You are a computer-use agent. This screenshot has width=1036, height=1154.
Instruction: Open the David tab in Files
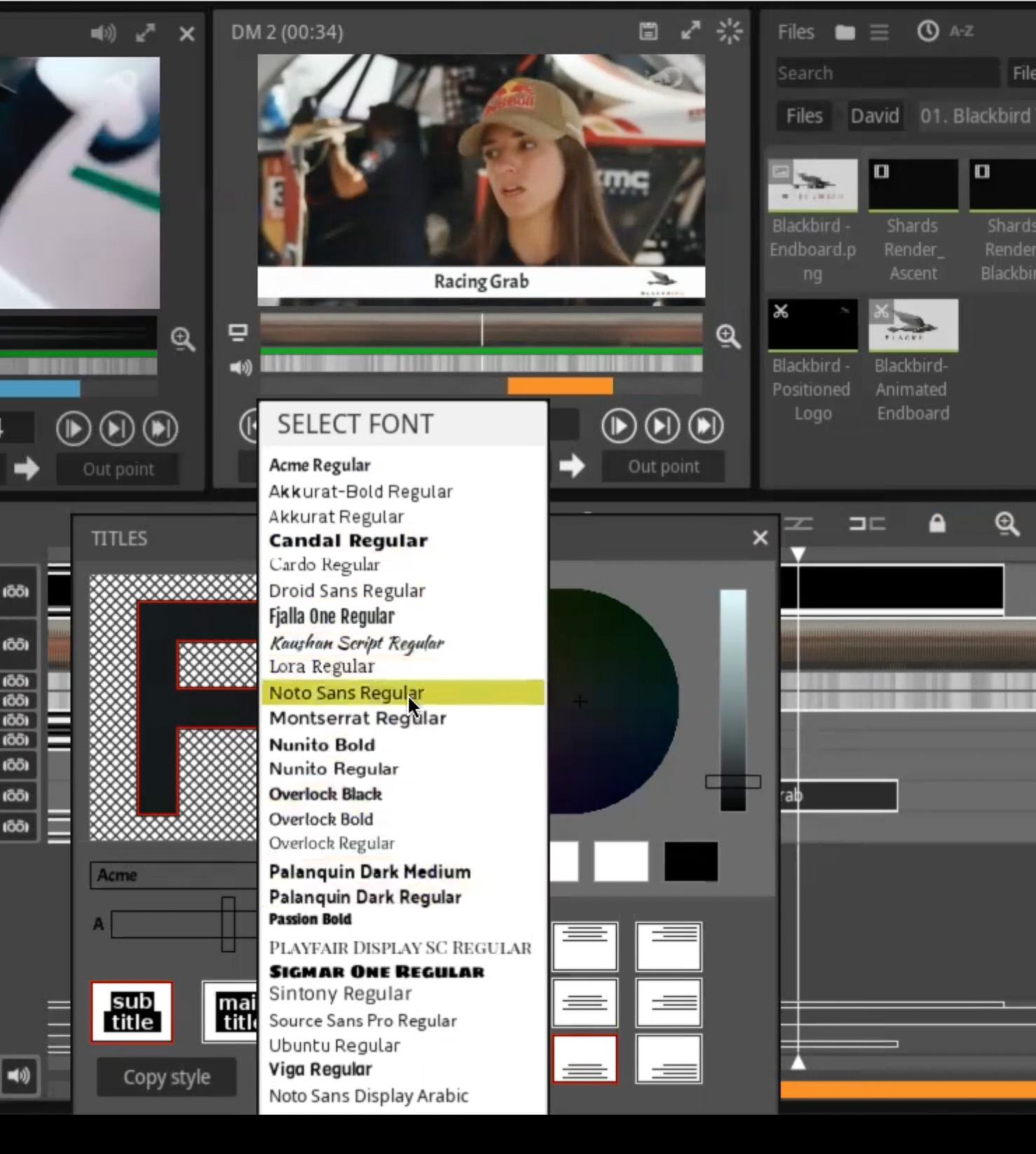[874, 116]
